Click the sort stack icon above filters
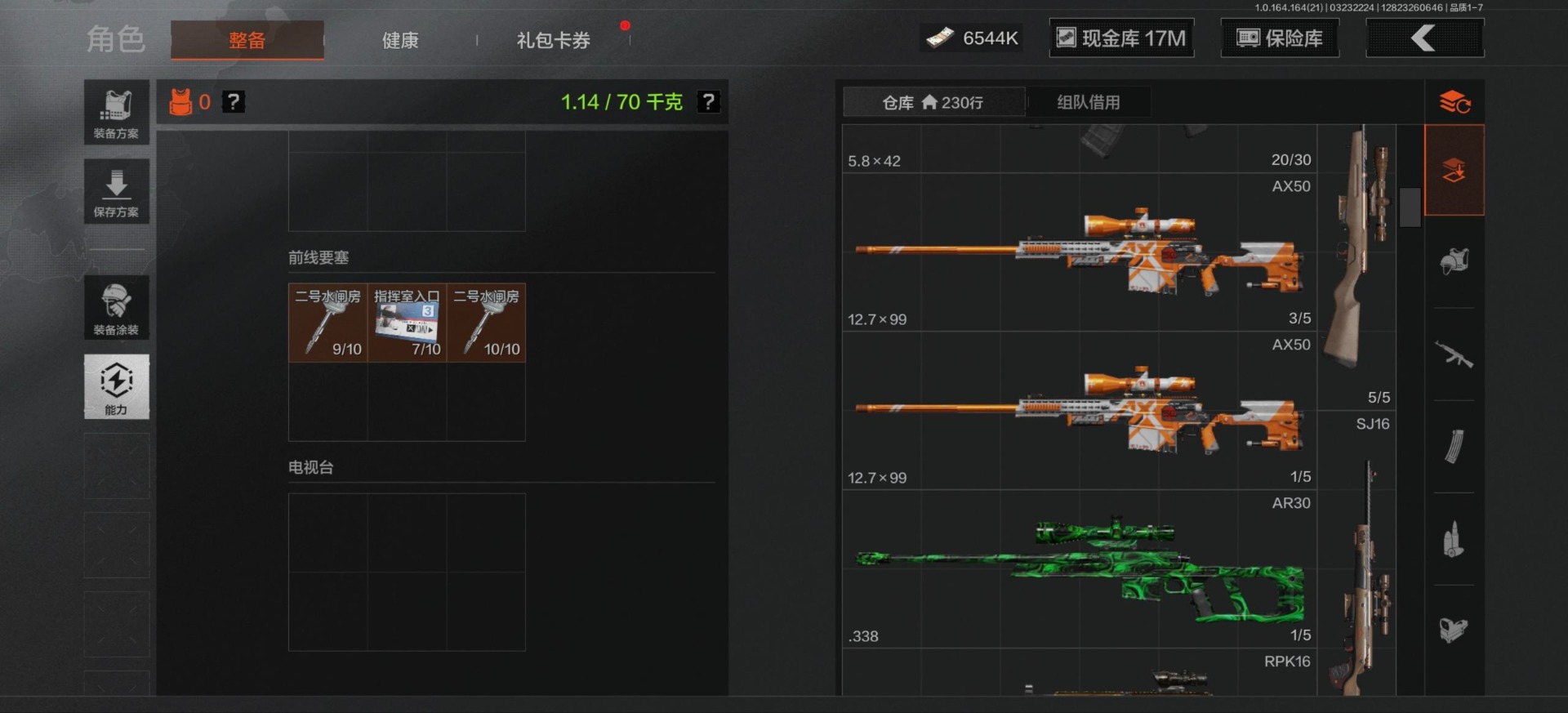1568x713 pixels. pyautogui.click(x=1454, y=102)
